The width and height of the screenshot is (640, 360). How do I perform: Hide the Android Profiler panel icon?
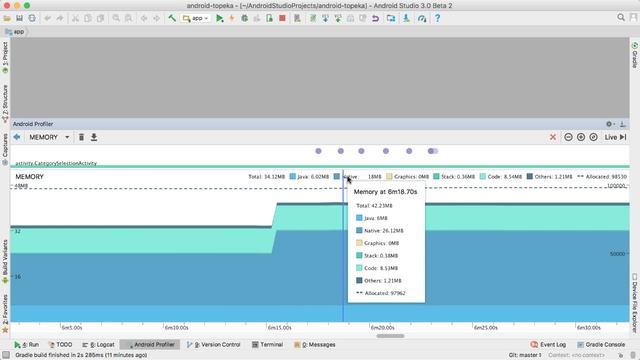[623, 124]
